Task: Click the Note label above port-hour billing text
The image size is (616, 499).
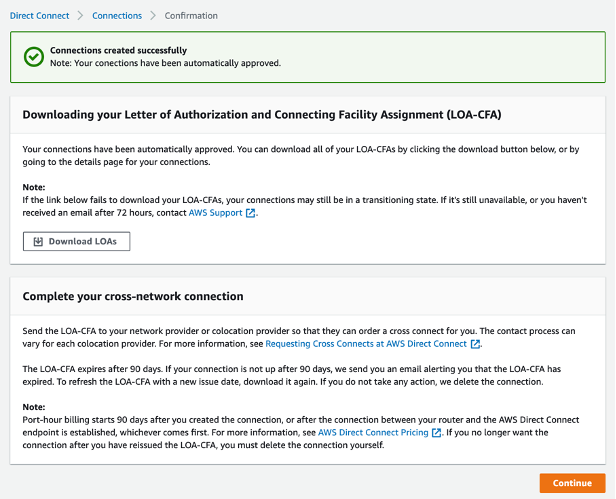Action: click(x=34, y=407)
